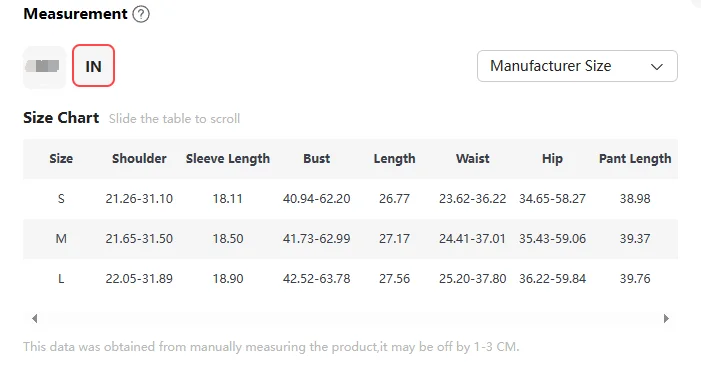The width and height of the screenshot is (701, 374).
Task: Click the Bust column header
Action: (x=317, y=159)
